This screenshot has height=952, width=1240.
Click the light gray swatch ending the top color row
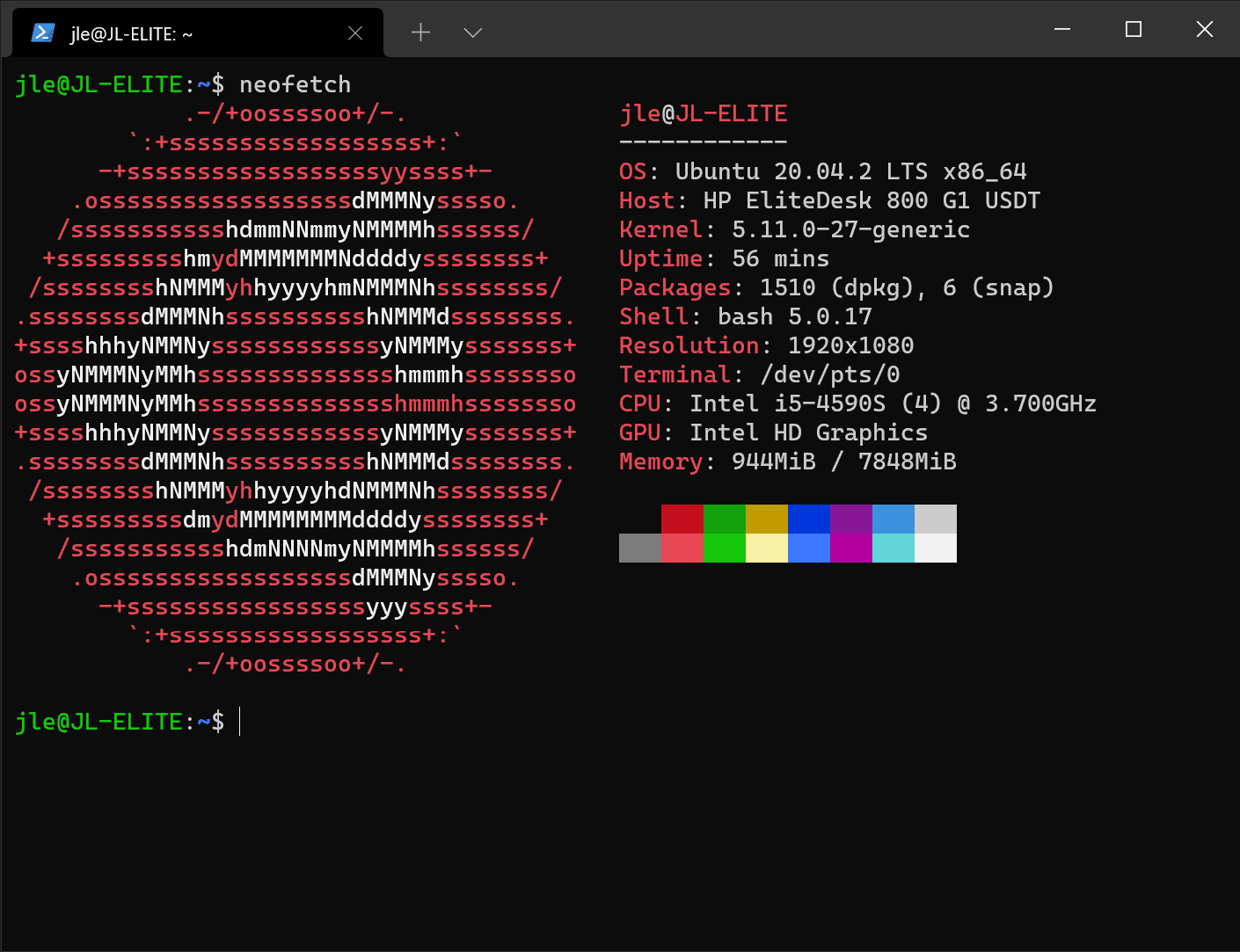[936, 519]
